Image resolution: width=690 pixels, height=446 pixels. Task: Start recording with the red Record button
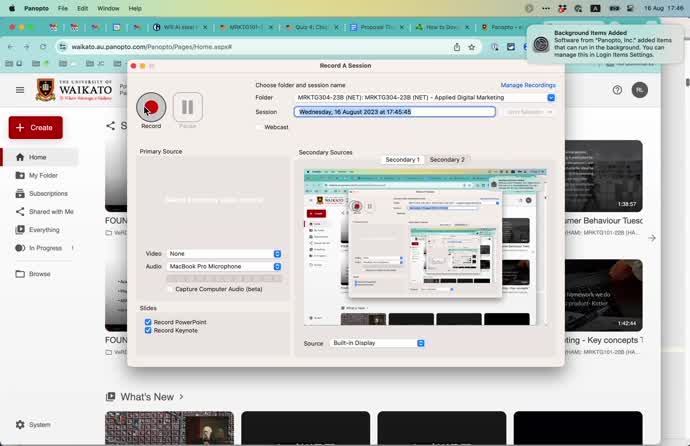coord(151,106)
